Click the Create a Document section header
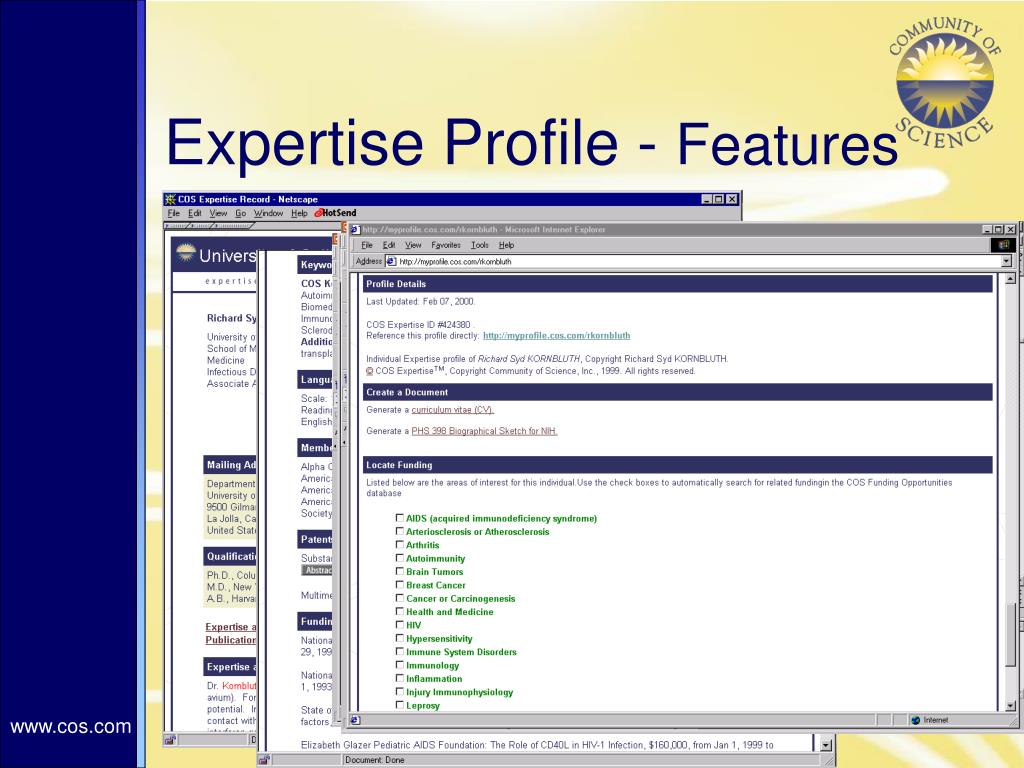The width and height of the screenshot is (1024, 768). tap(678, 392)
